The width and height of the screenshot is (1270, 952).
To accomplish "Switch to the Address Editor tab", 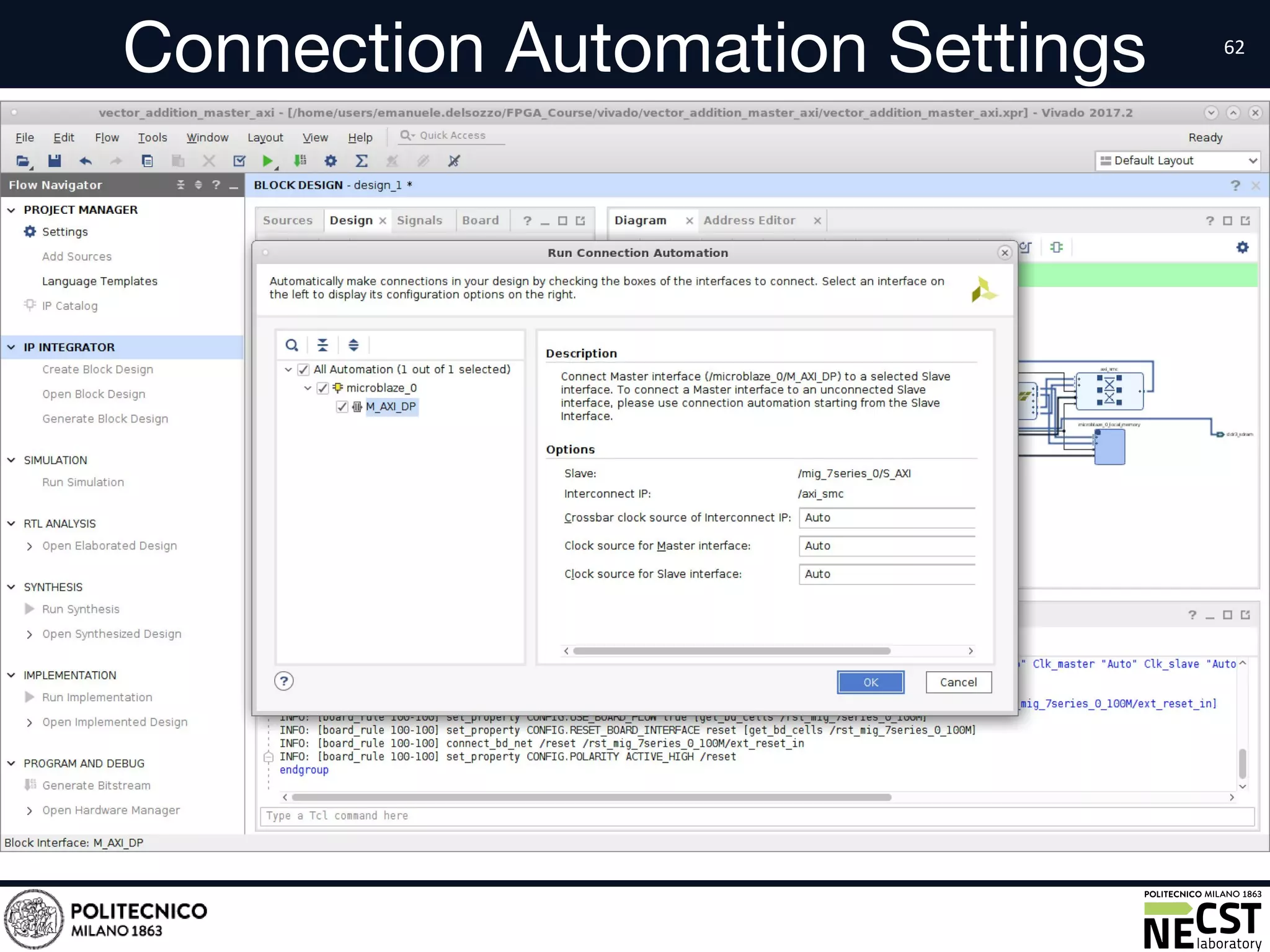I will point(749,221).
